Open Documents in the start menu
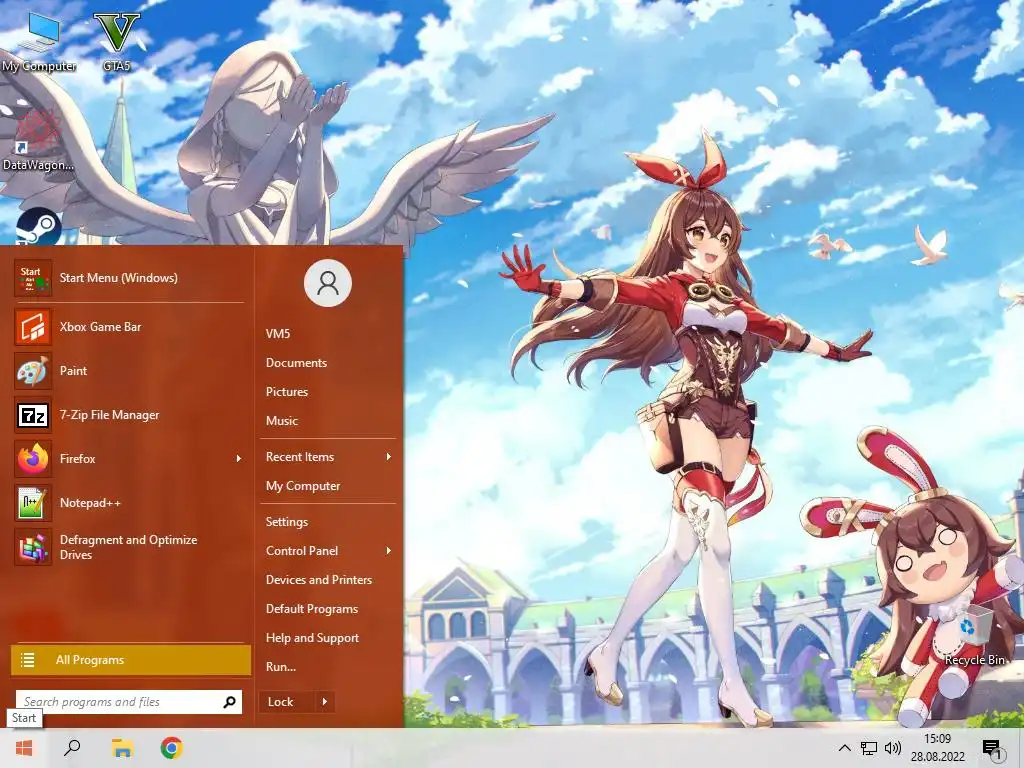 pos(296,363)
